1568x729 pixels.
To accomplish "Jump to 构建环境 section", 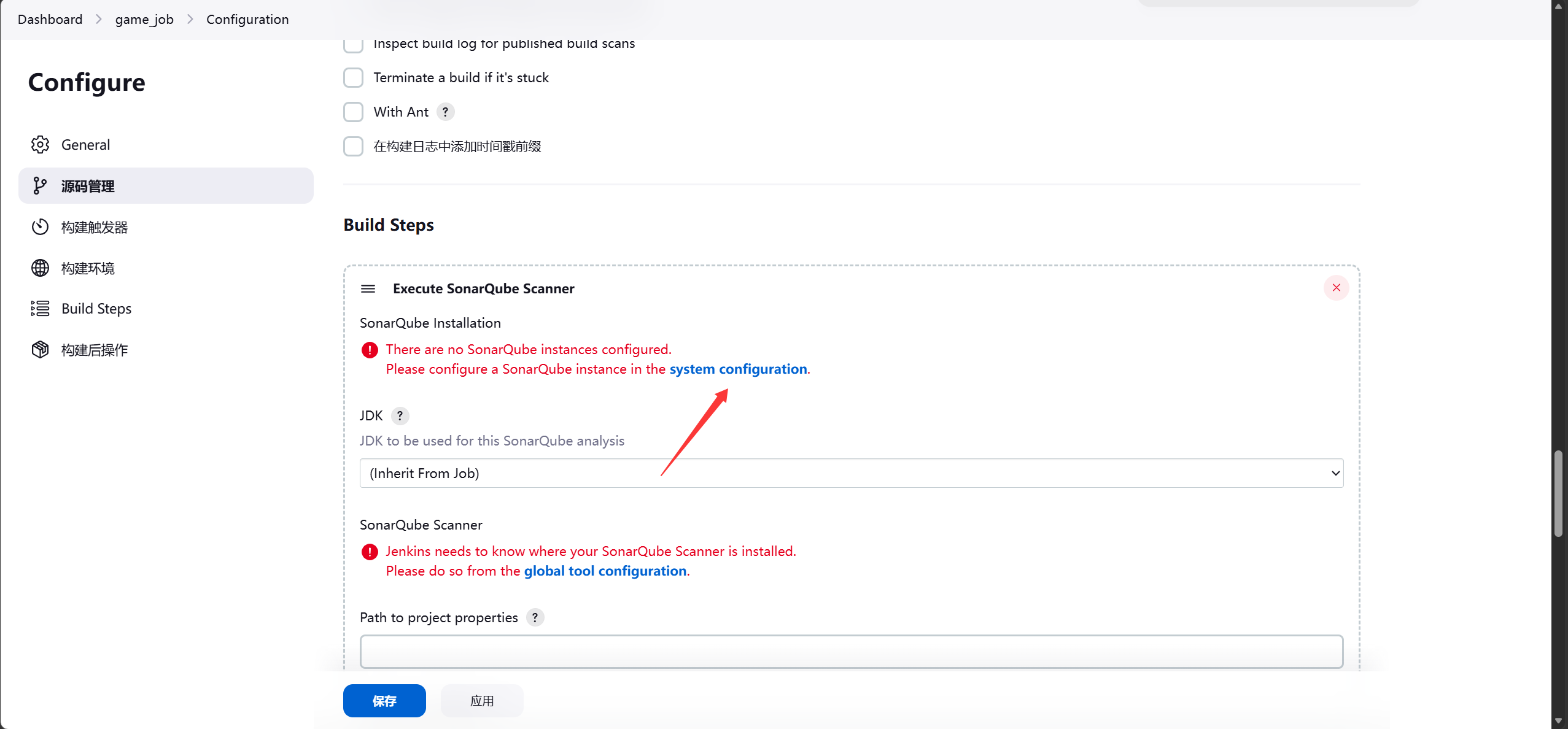I will point(166,268).
